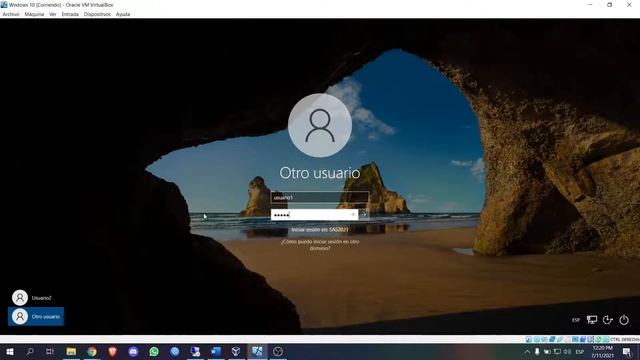Open the Ayuda menu

[x=123, y=14]
